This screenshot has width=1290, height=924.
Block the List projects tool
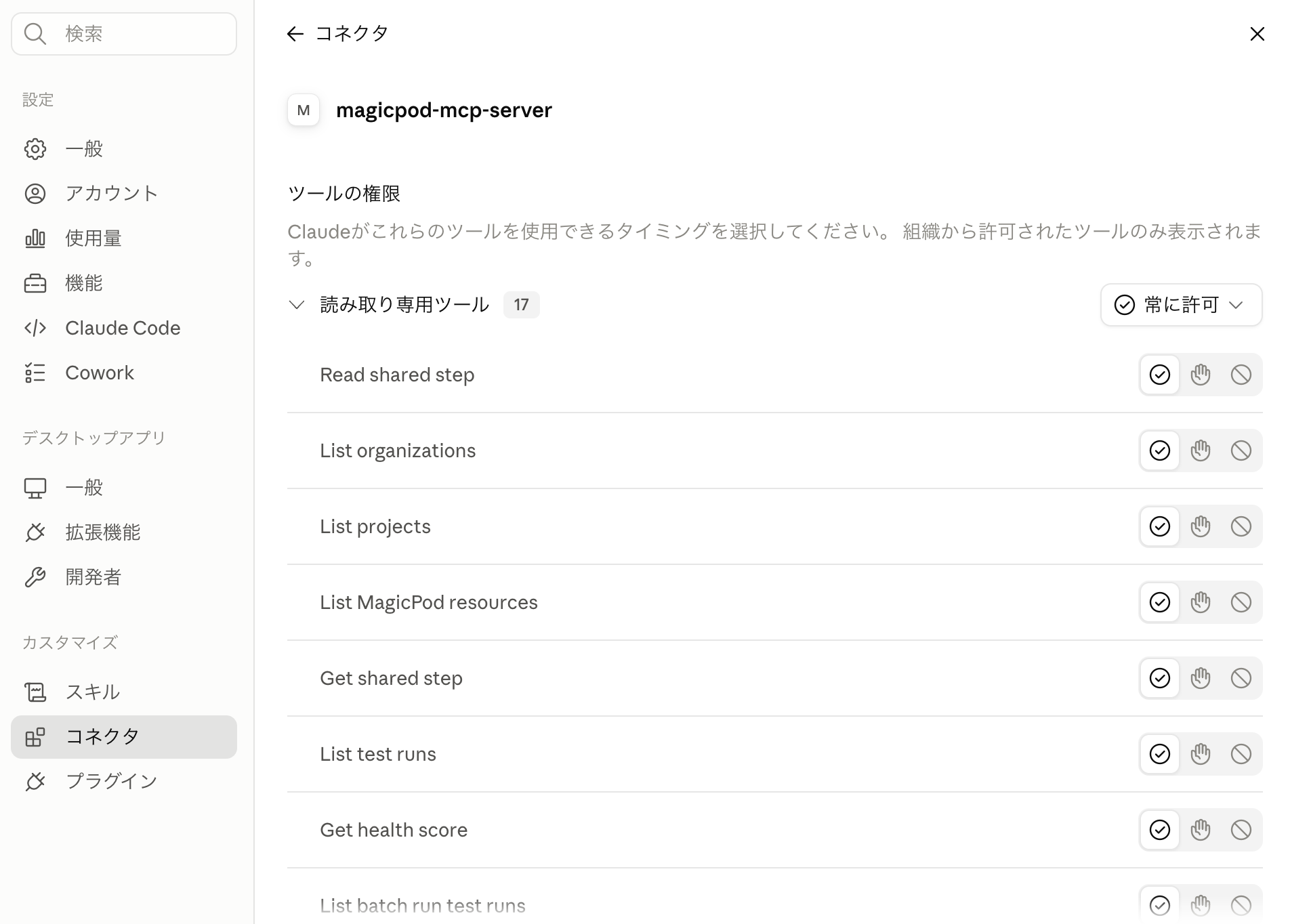click(1241, 526)
